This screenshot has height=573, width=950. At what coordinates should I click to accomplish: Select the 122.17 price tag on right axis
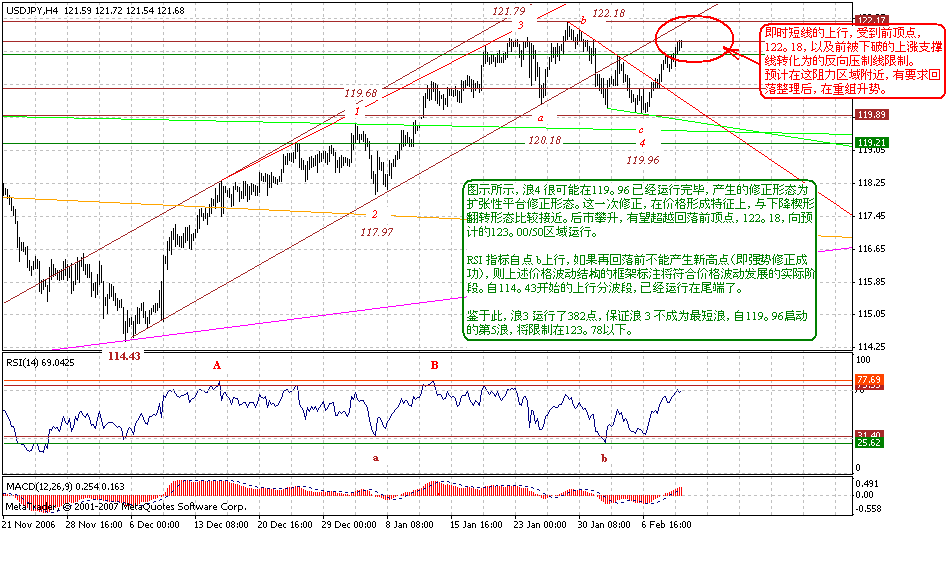coord(871,20)
